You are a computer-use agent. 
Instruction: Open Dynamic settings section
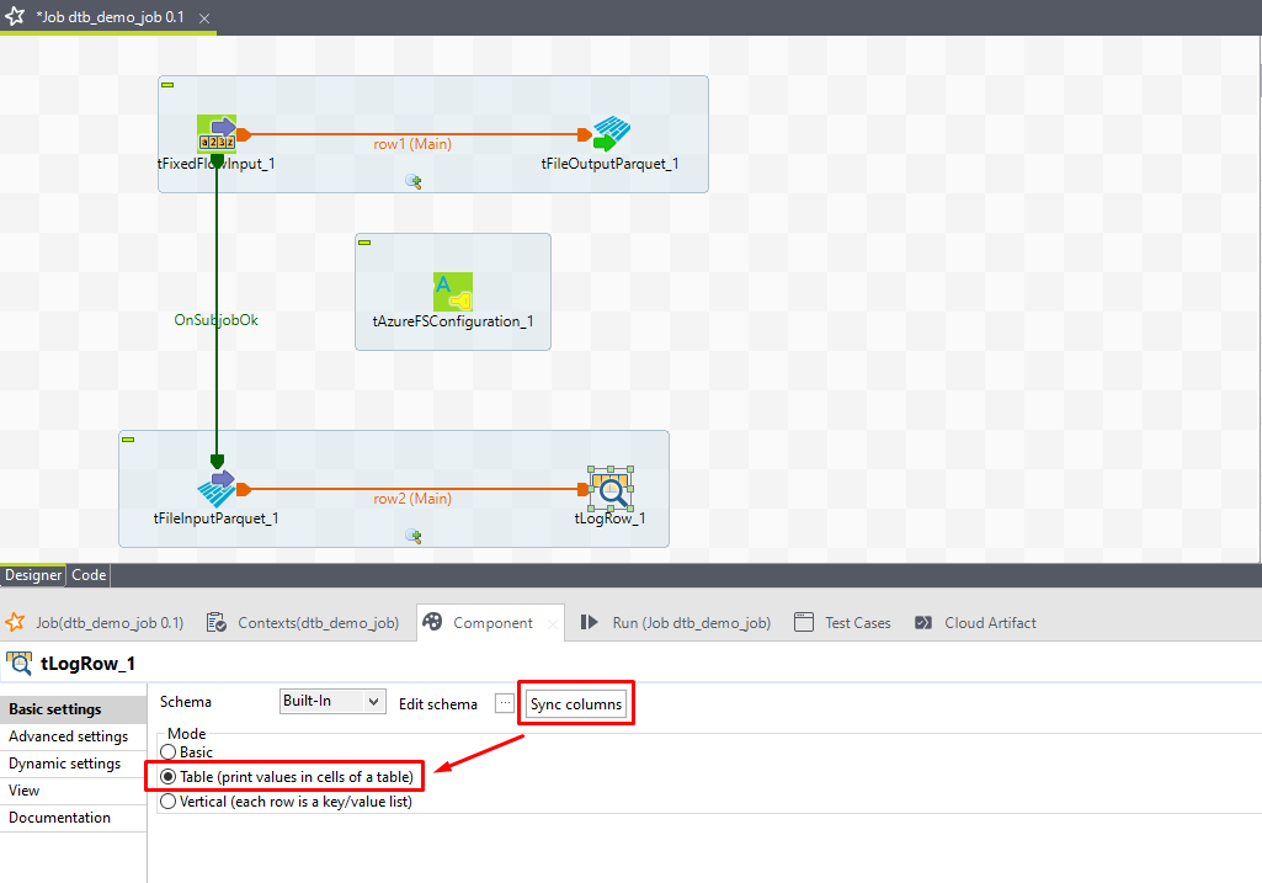pyautogui.click(x=73, y=763)
